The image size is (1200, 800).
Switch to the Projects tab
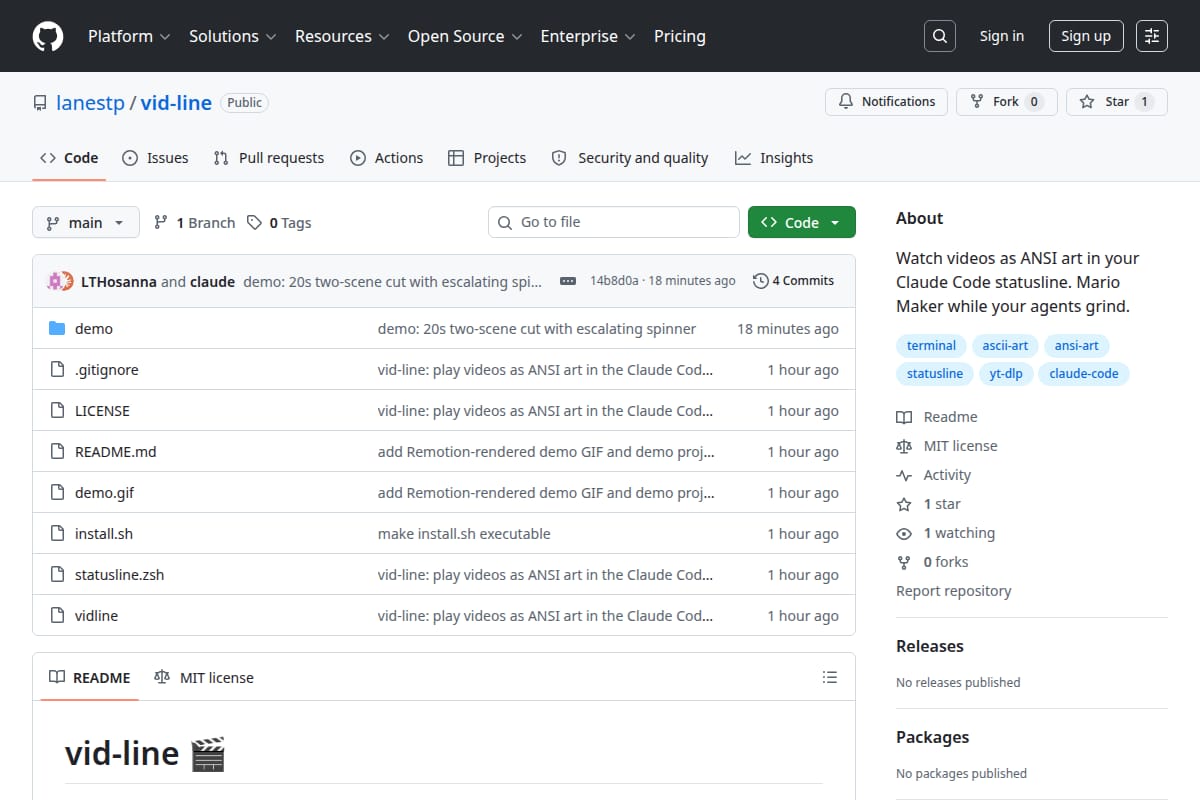coord(487,158)
